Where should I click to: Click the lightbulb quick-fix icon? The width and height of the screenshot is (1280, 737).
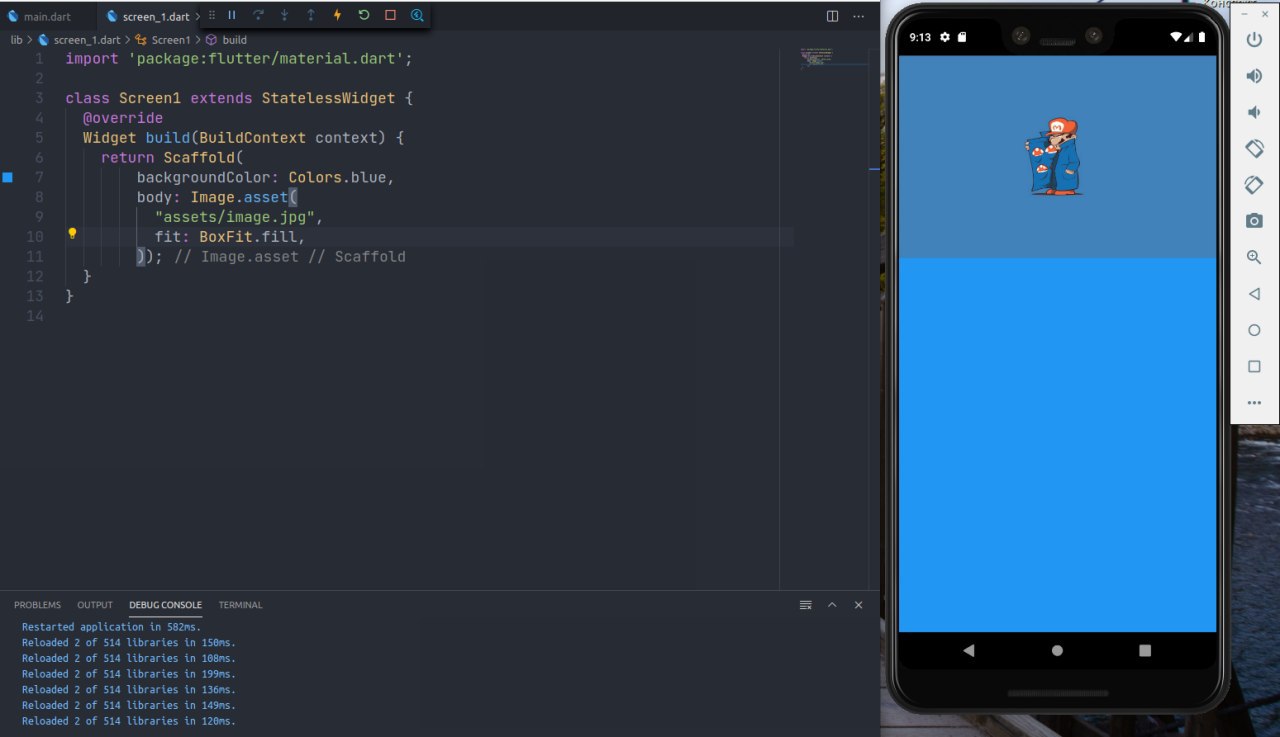tap(72, 234)
